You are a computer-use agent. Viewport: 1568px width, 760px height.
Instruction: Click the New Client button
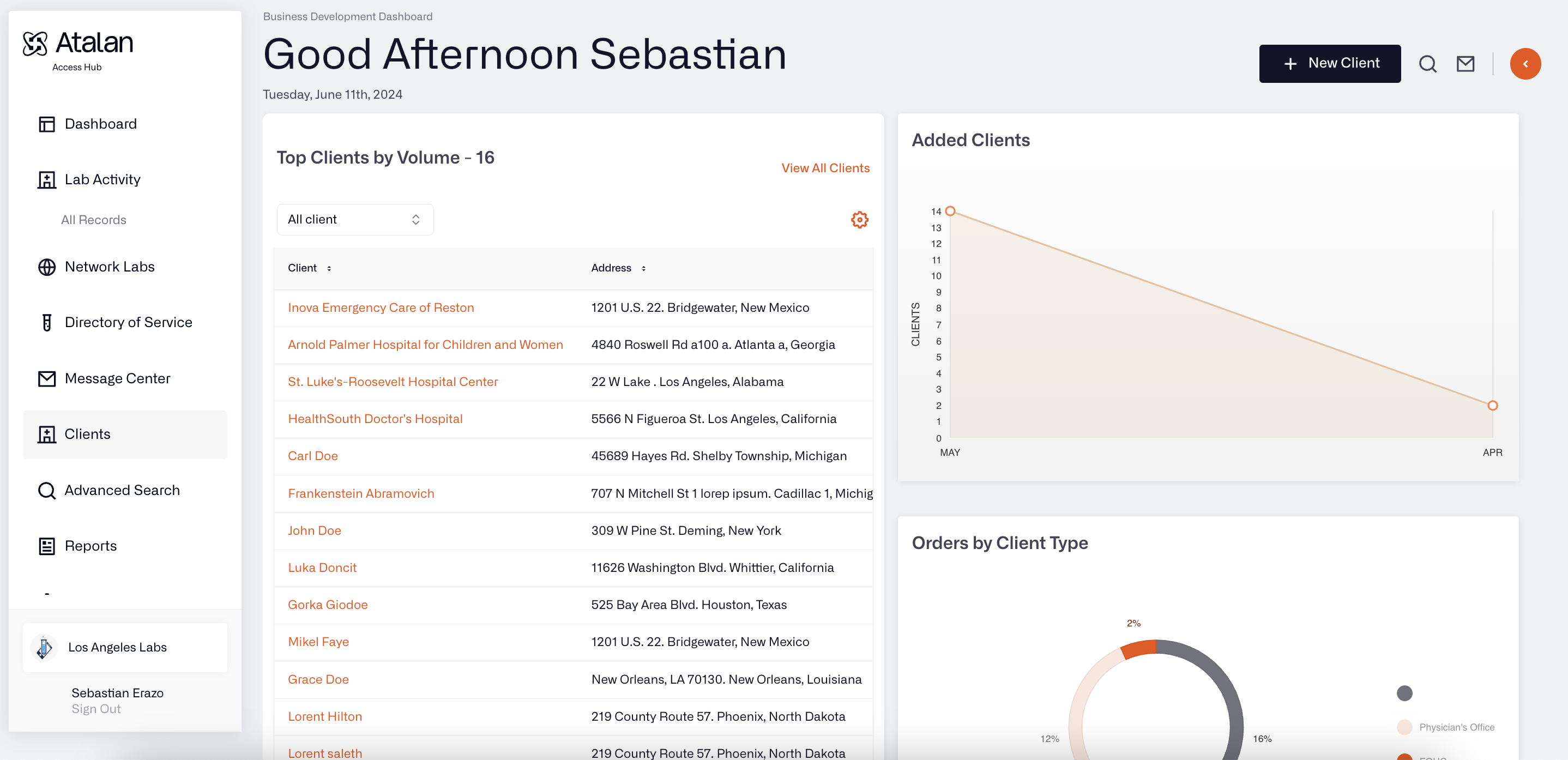coord(1329,64)
